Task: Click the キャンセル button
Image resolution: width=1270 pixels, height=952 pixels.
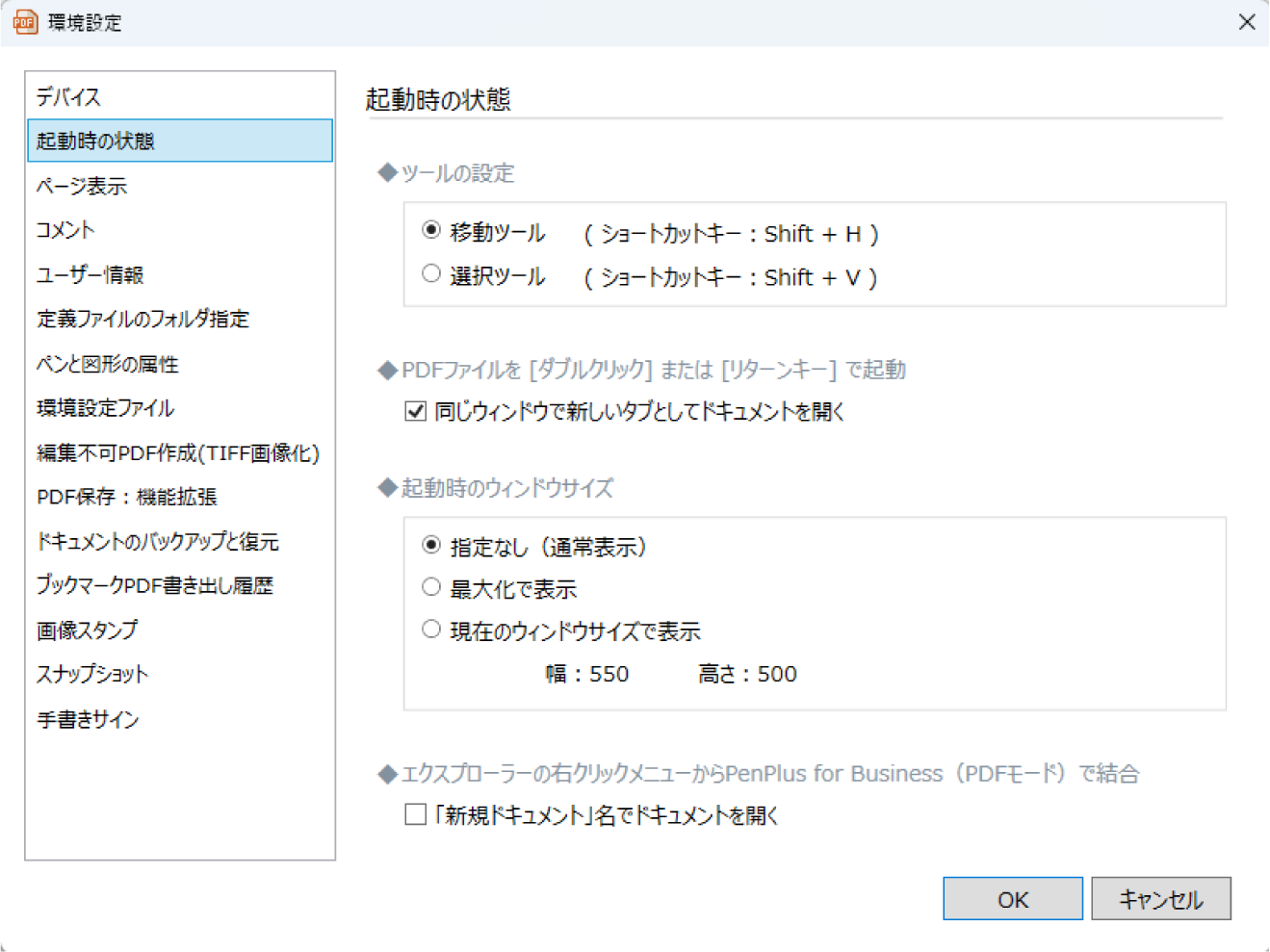Action: point(1161,898)
